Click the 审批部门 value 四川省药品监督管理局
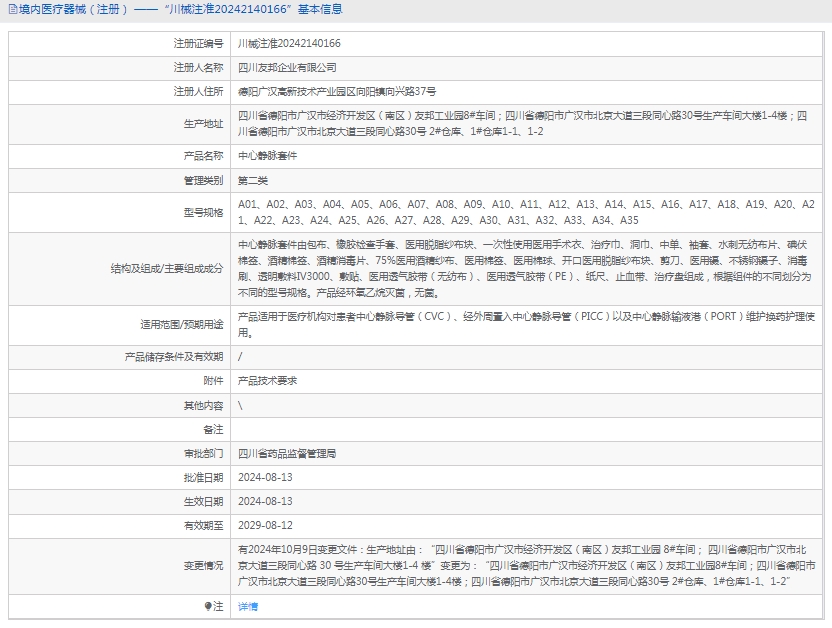 click(x=287, y=453)
